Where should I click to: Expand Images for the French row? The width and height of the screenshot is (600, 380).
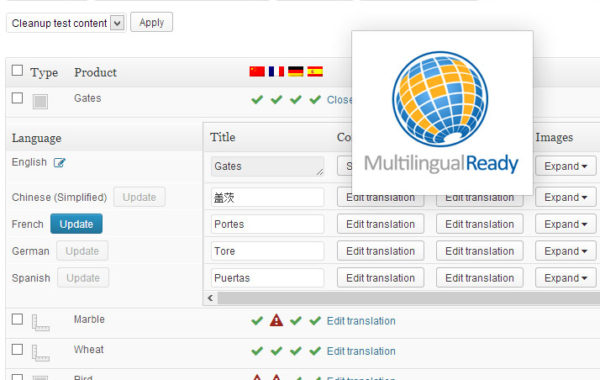566,224
